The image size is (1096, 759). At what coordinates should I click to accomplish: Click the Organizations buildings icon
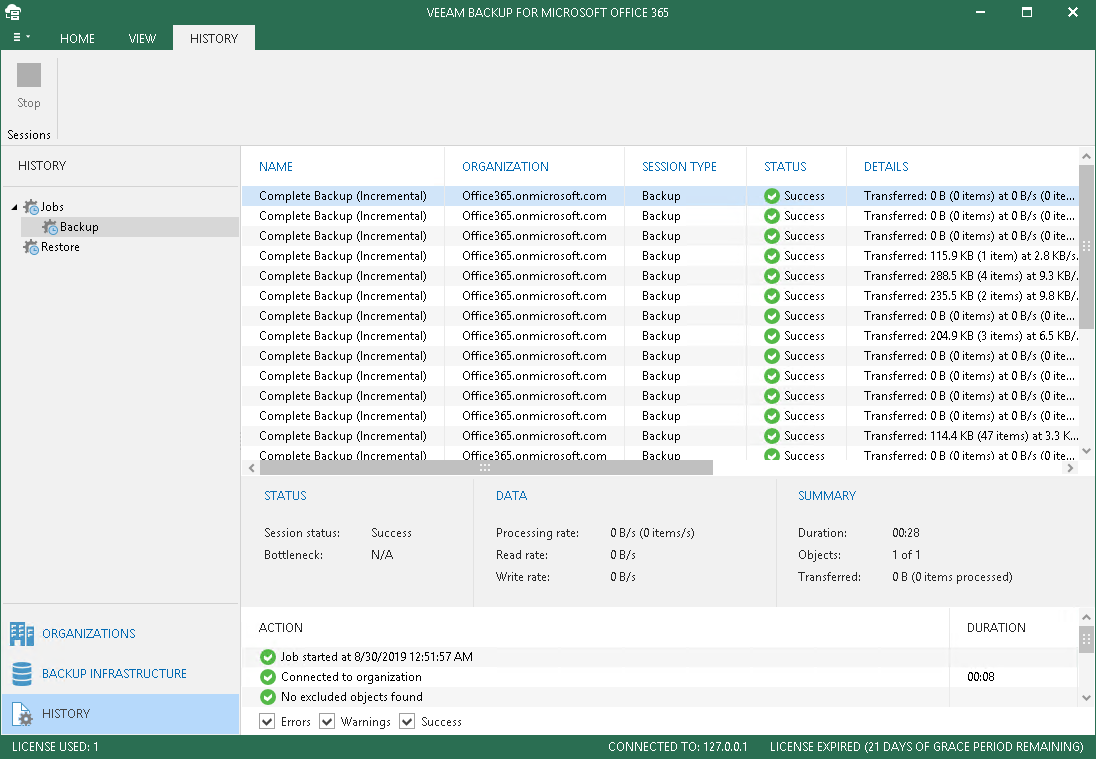pyautogui.click(x=22, y=634)
